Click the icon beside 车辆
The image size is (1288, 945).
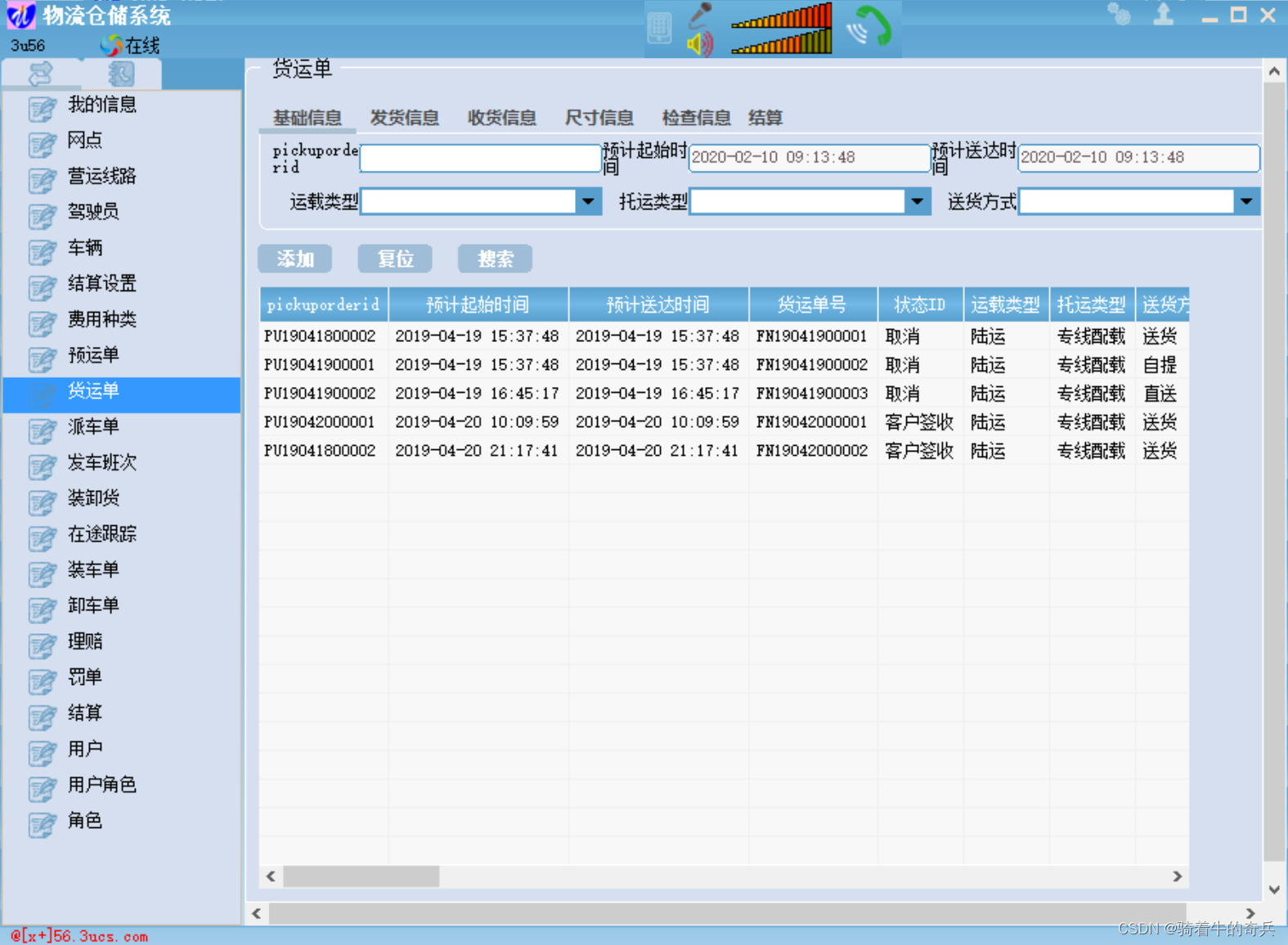43,250
